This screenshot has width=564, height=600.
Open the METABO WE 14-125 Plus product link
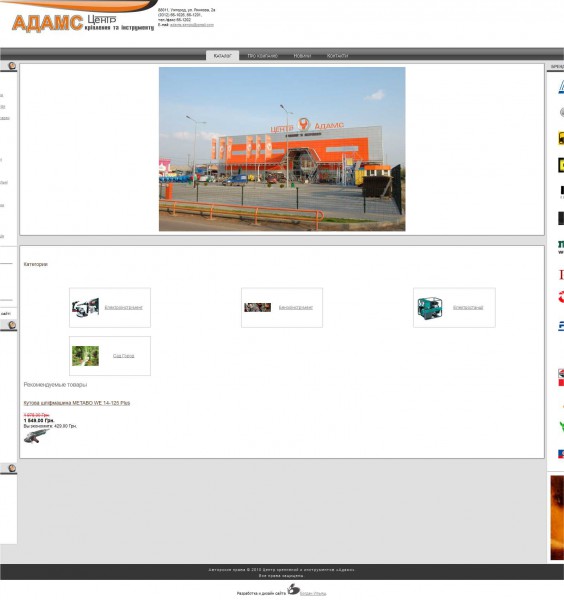77,403
